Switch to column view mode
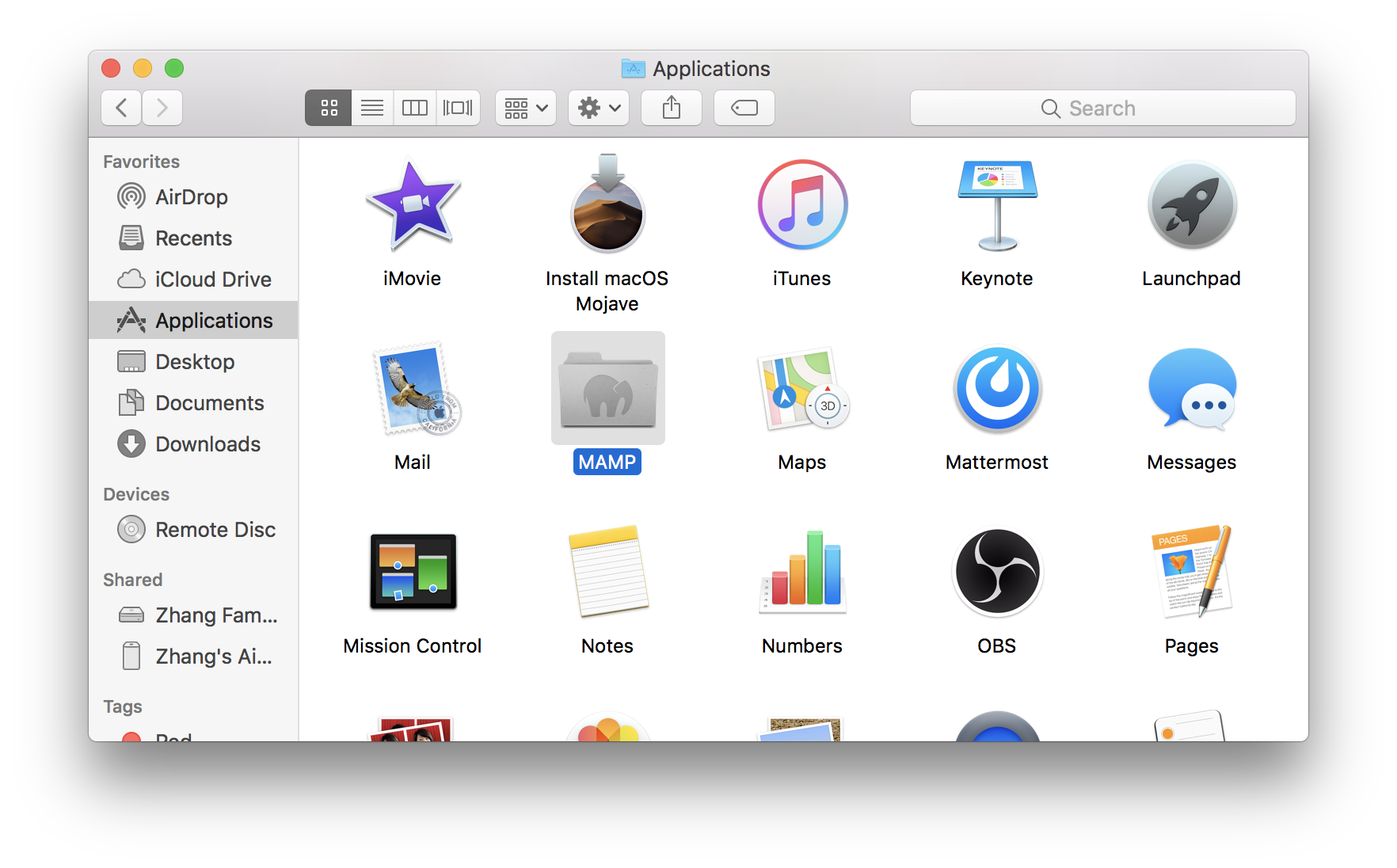Viewport: 1397px width, 868px height. pos(415,108)
